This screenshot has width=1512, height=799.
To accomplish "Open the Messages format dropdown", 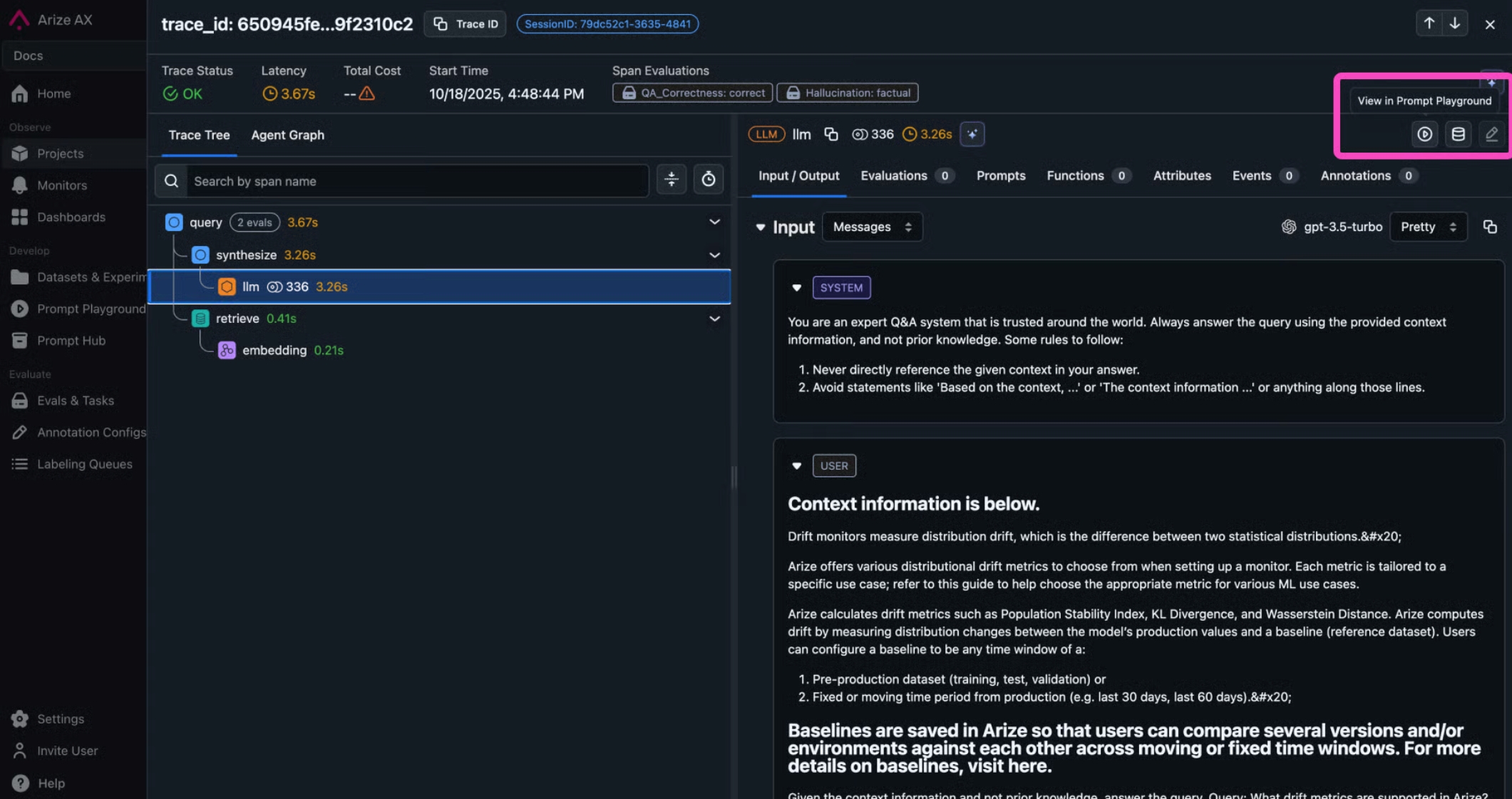I will click(871, 227).
